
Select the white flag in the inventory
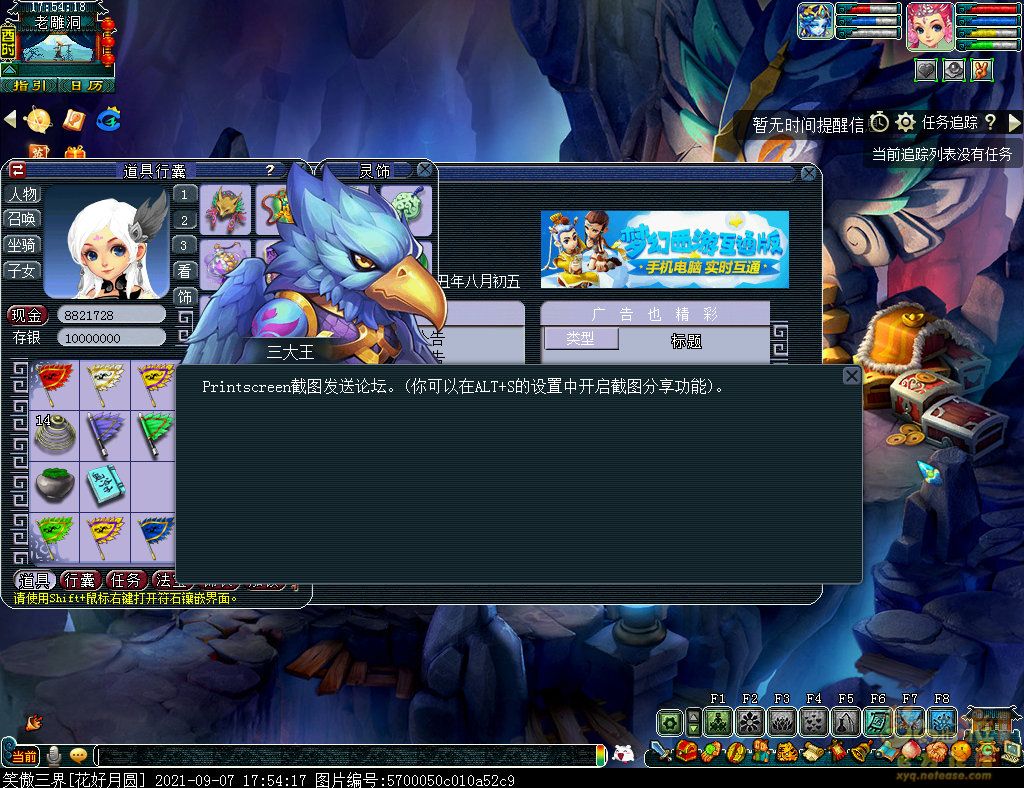pyautogui.click(x=105, y=385)
